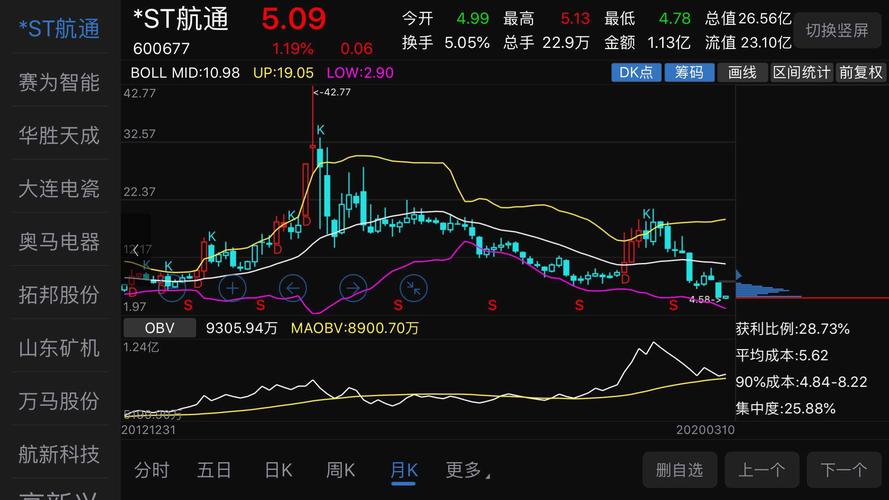Tap the stock code 600677

[161, 49]
